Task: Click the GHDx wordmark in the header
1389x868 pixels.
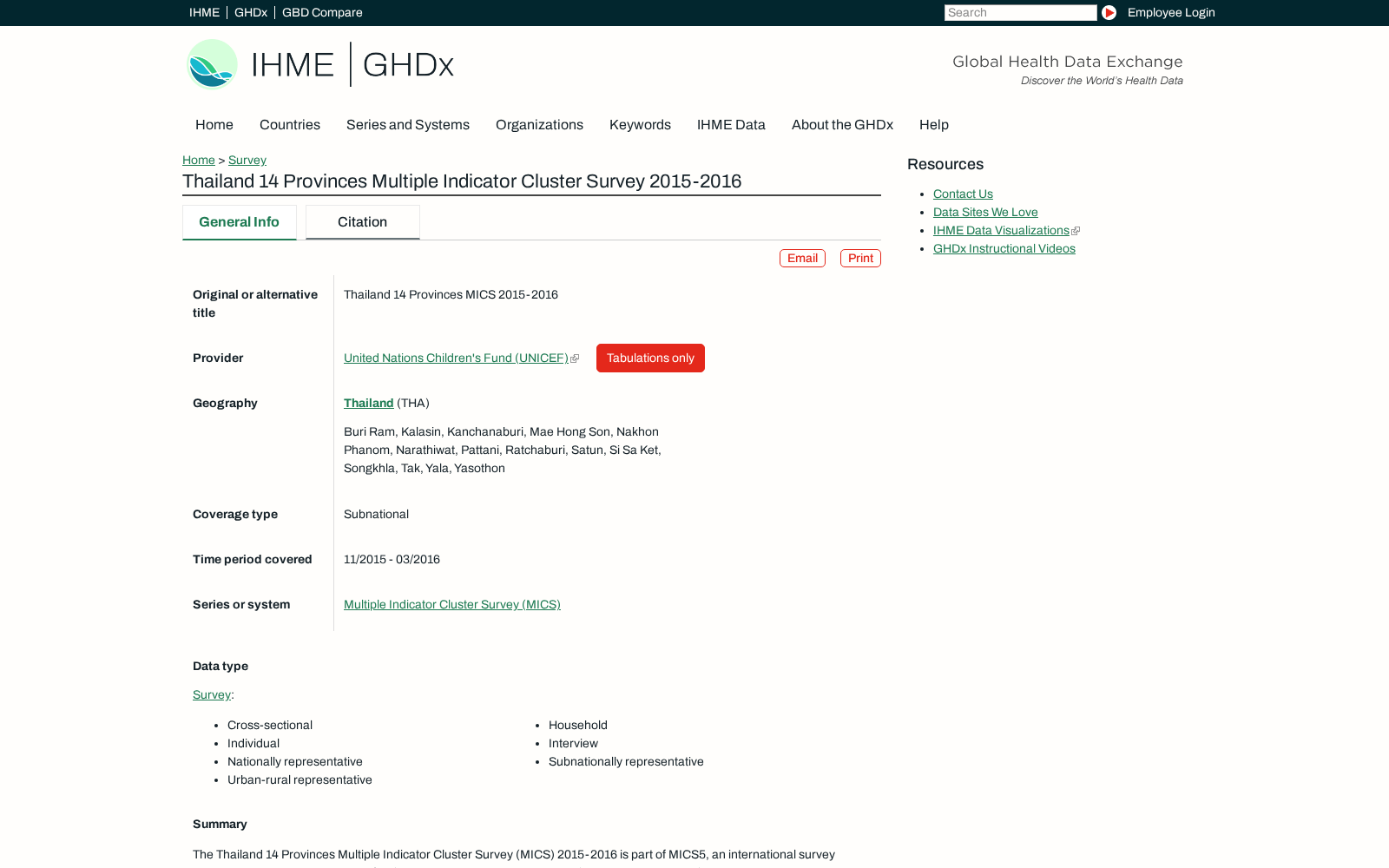Action: (408, 65)
